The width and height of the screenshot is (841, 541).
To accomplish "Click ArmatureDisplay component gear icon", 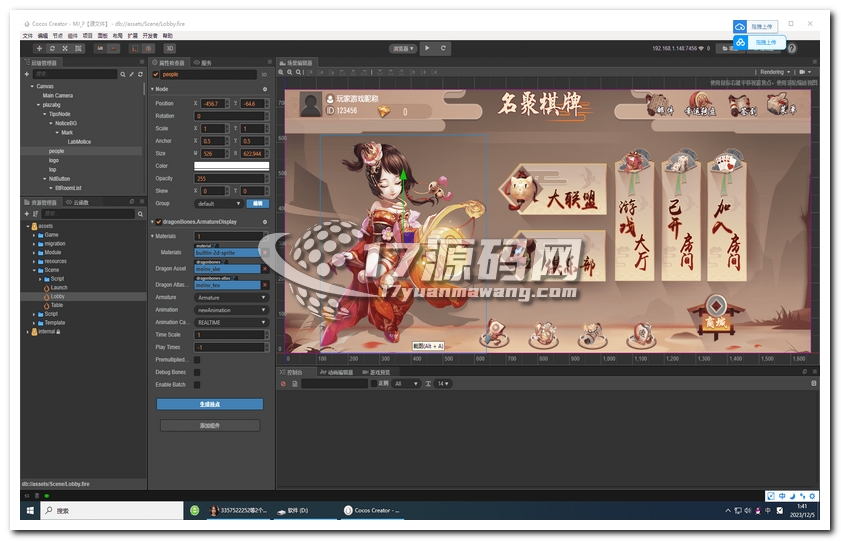I will pyautogui.click(x=265, y=221).
